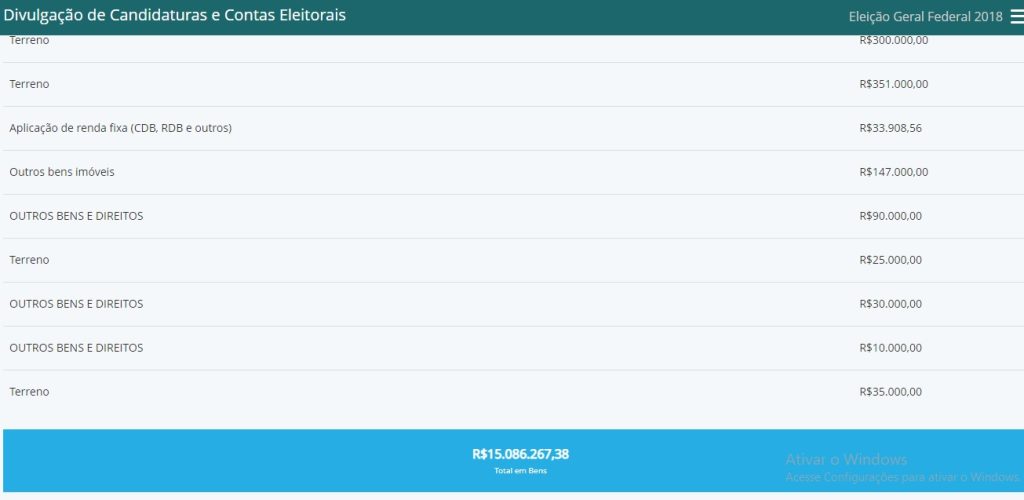Viewport: 1024px width, 500px height.
Task: Click the Divulgação de Candidaturas e Contas Eleitorais title
Action: [x=175, y=16]
